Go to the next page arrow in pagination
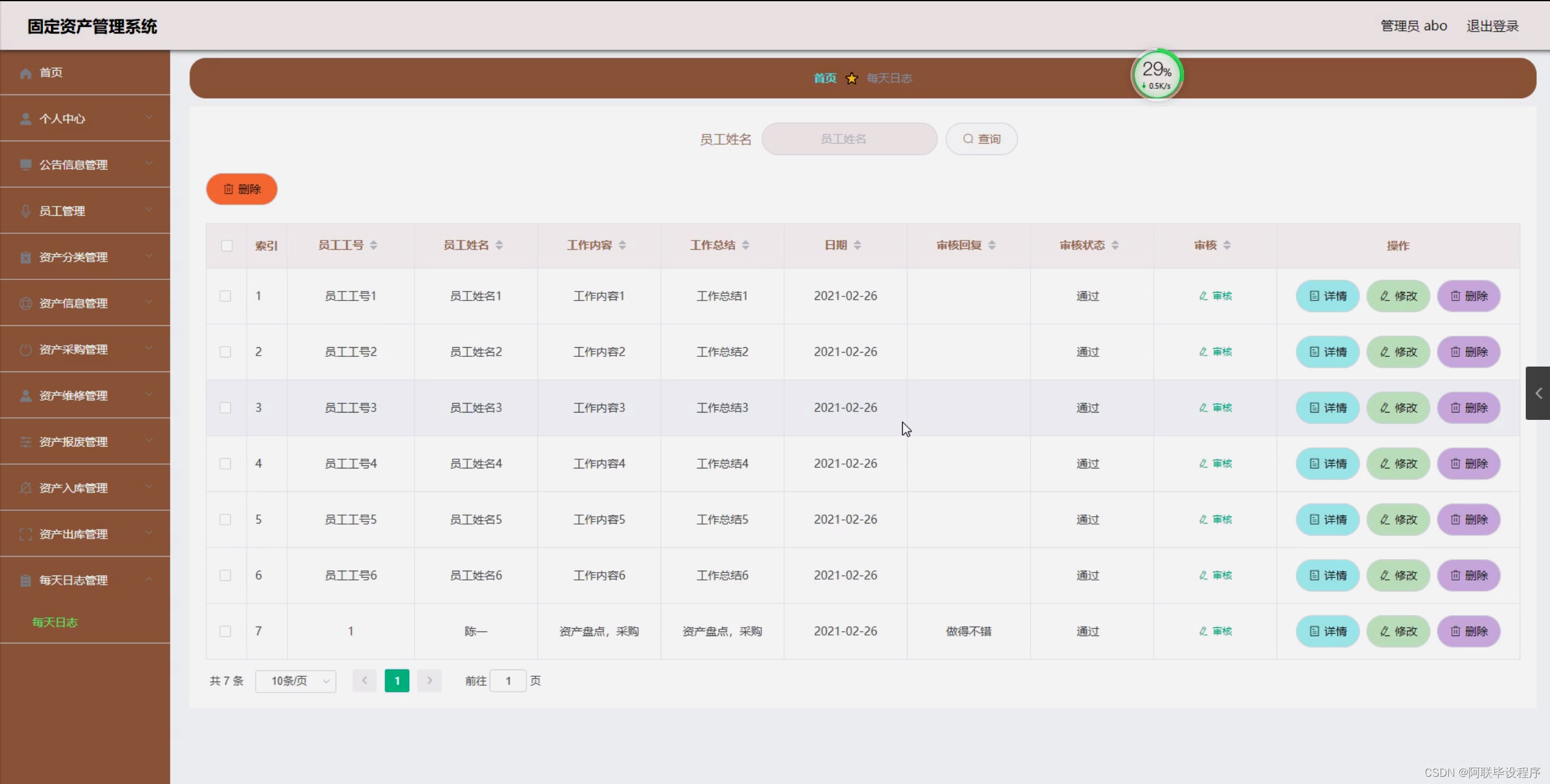Image resolution: width=1550 pixels, height=784 pixels. [429, 680]
